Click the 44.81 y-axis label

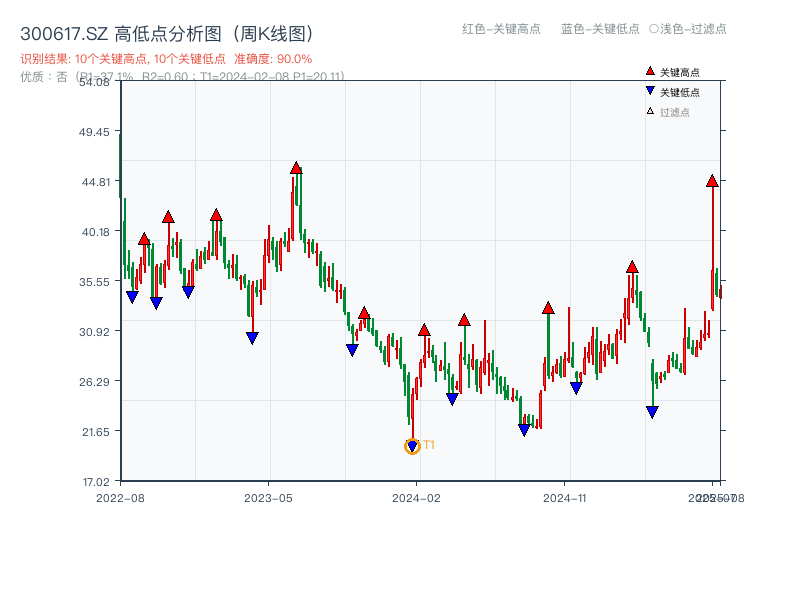(x=95, y=182)
